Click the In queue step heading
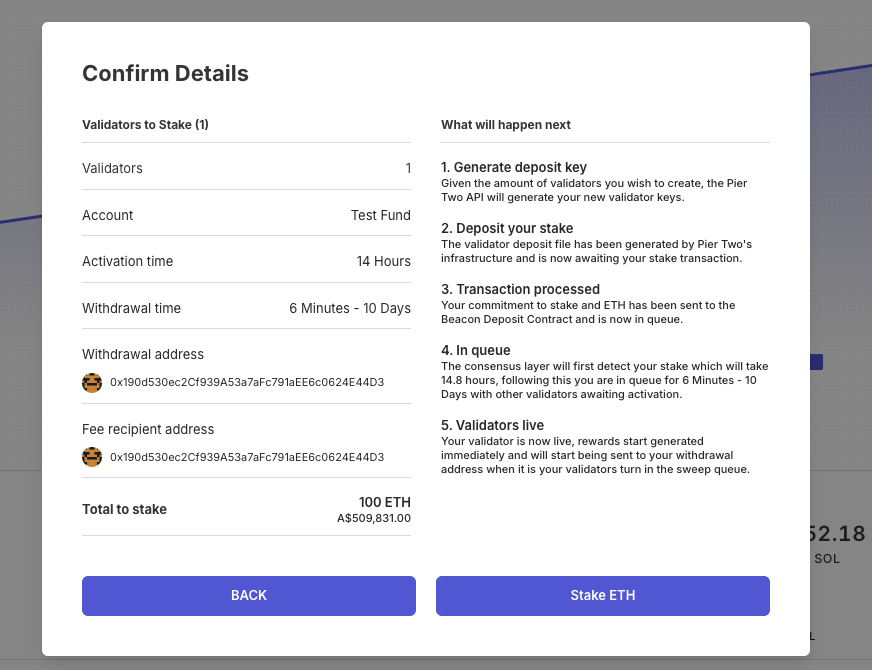This screenshot has height=670, width=872. (476, 350)
